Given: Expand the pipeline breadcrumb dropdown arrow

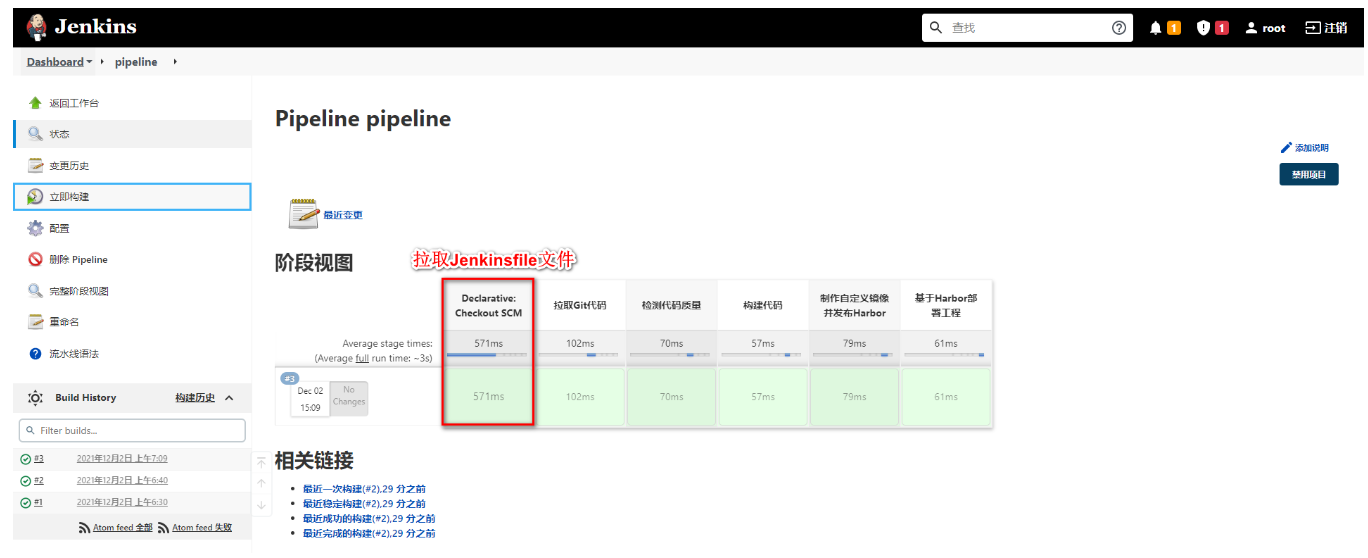Looking at the screenshot, I should coord(175,62).
